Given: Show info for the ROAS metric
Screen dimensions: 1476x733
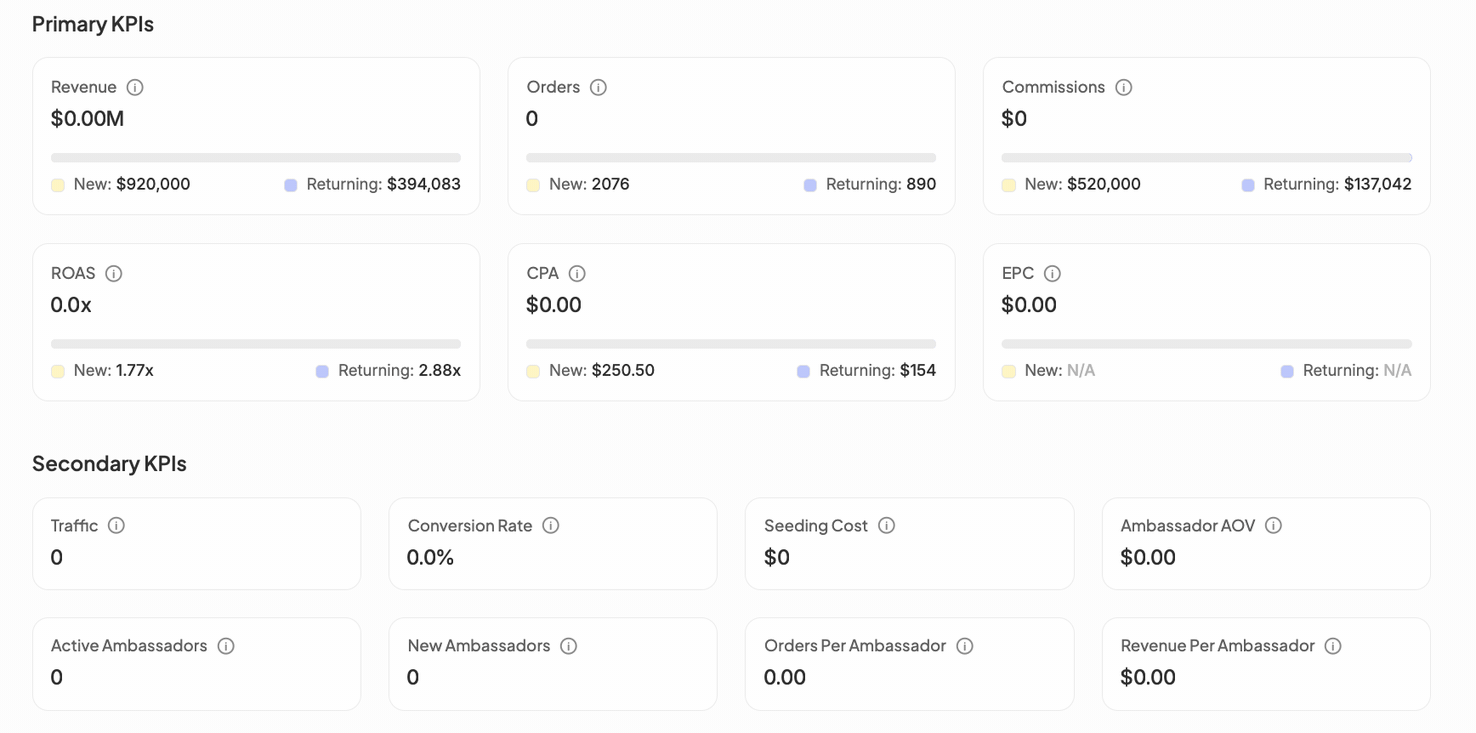Looking at the screenshot, I should (x=114, y=273).
